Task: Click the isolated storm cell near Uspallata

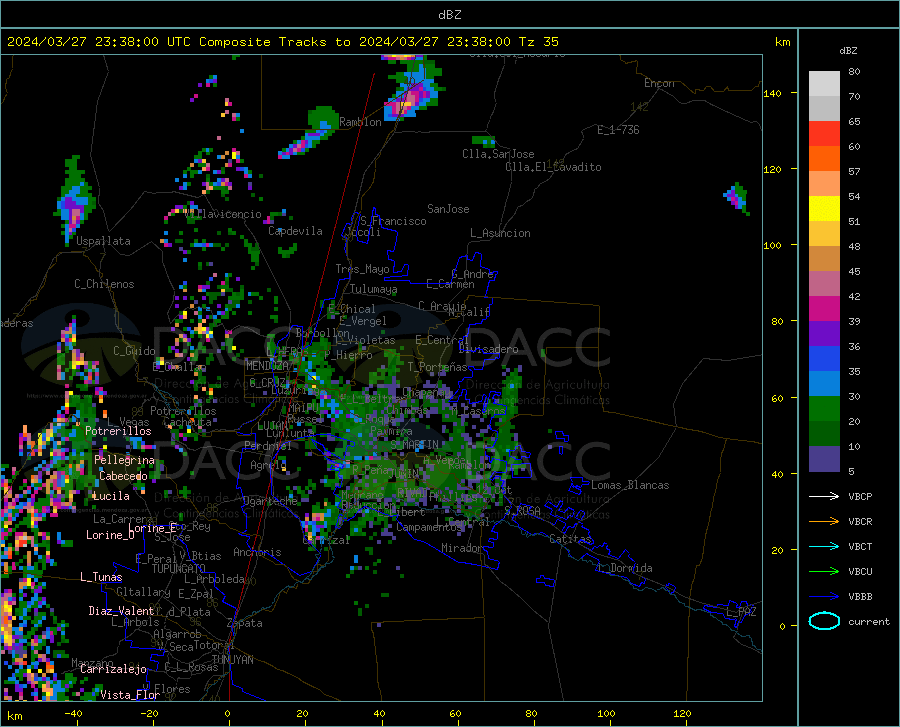Action: (x=75, y=201)
